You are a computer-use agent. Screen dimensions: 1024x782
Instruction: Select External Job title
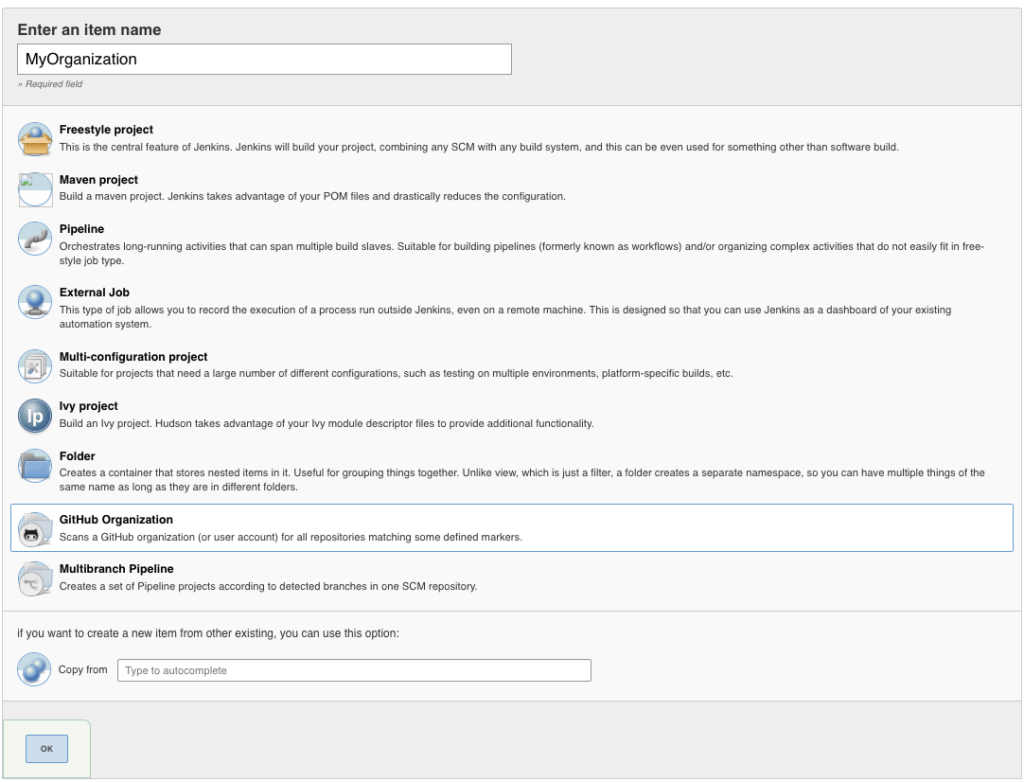94,292
